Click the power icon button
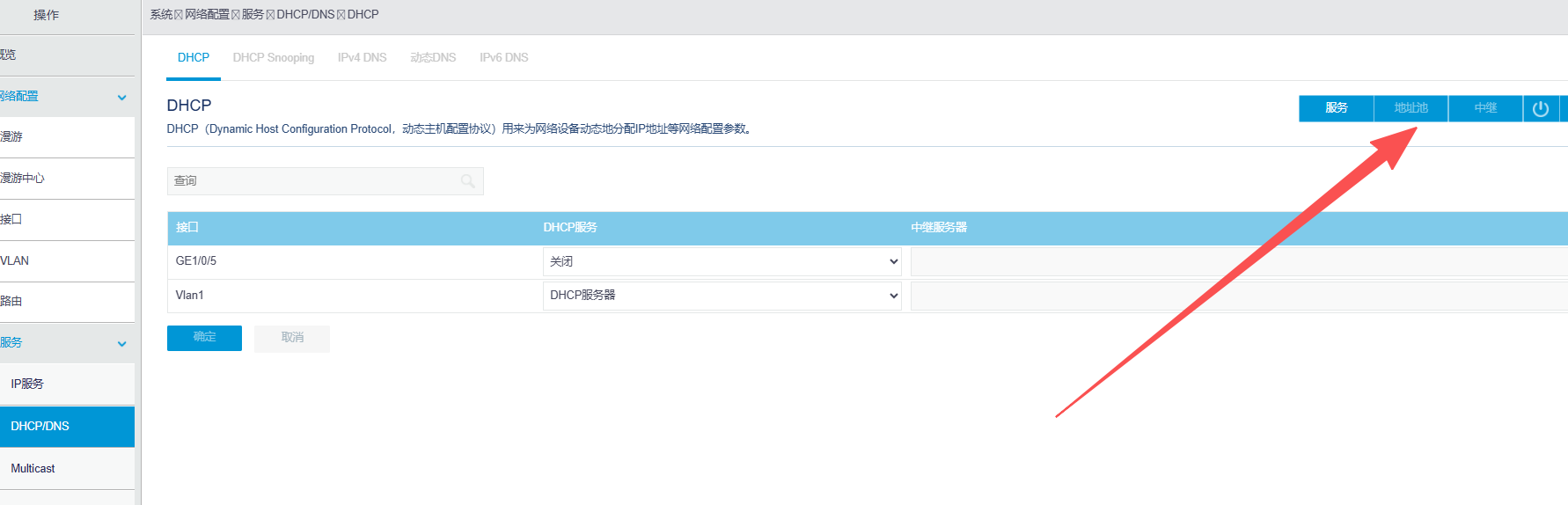1568x505 pixels. [x=1540, y=108]
